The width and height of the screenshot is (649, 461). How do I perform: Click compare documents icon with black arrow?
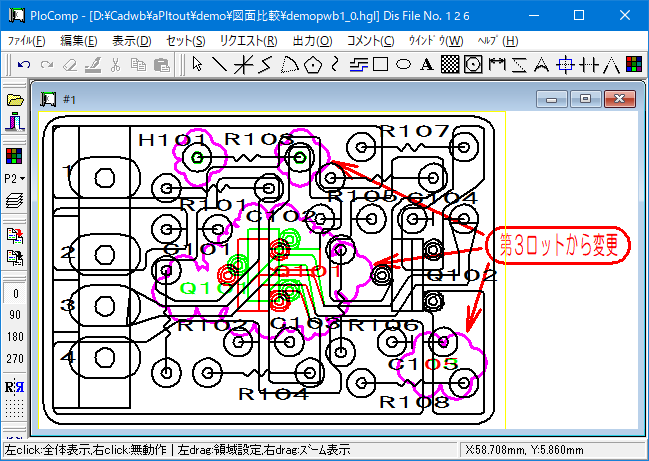point(15,257)
